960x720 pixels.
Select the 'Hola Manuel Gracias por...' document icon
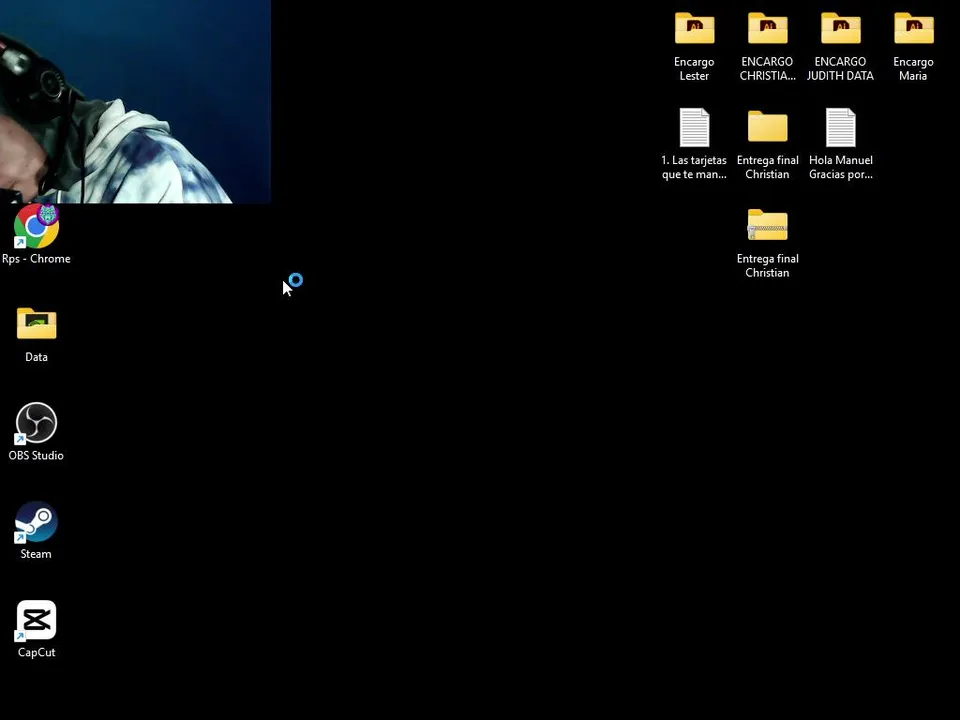[x=841, y=127]
